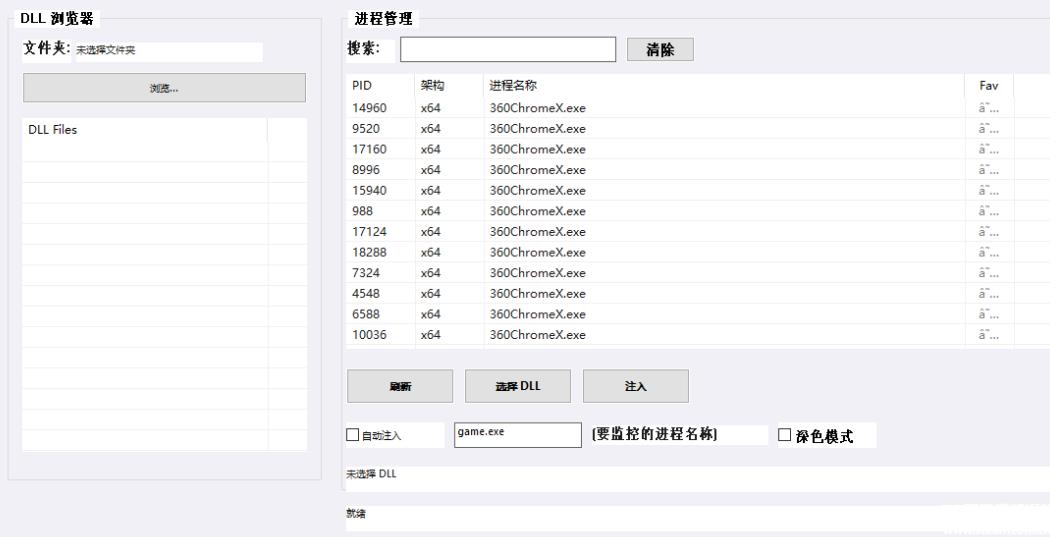Click 360ChromeX.exe name in PID 7324 row
The height and width of the screenshot is (537, 1050).
pos(537,273)
